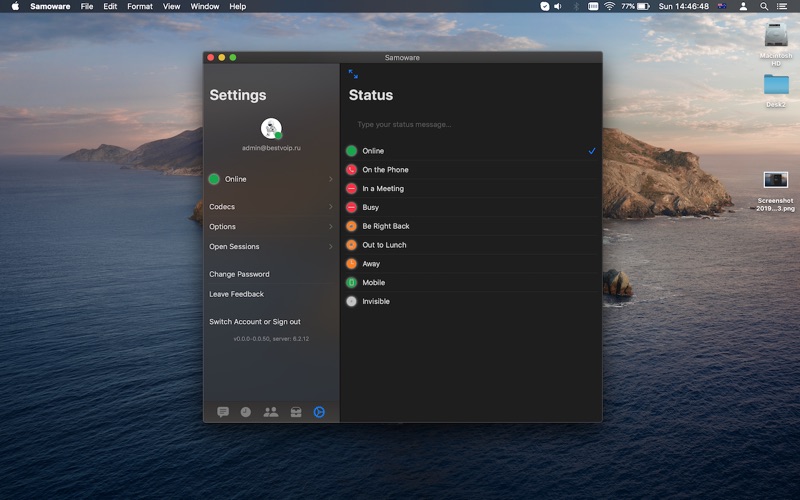Select the Screenshot png file on desktop
Screen dimensions: 800x500
776,180
